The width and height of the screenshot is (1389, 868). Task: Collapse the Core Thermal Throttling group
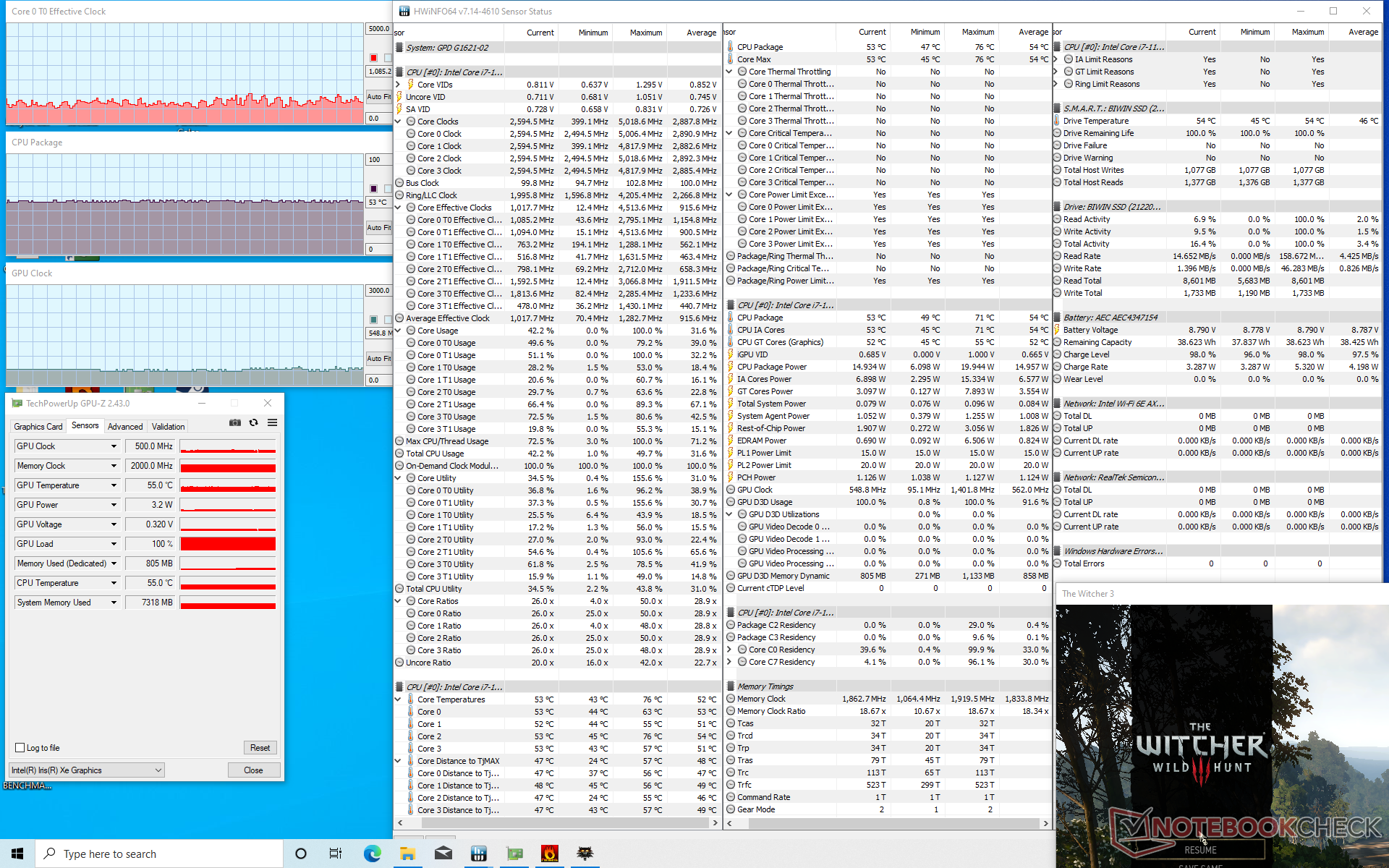(729, 72)
